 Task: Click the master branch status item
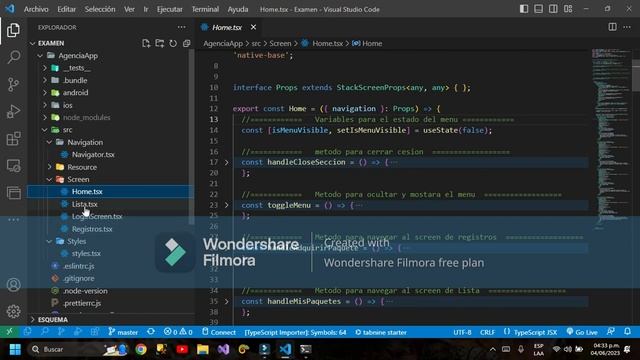123,332
